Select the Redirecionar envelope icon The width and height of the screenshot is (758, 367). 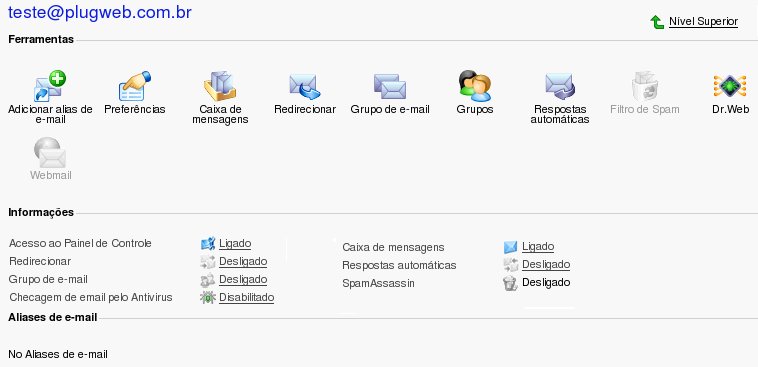305,86
